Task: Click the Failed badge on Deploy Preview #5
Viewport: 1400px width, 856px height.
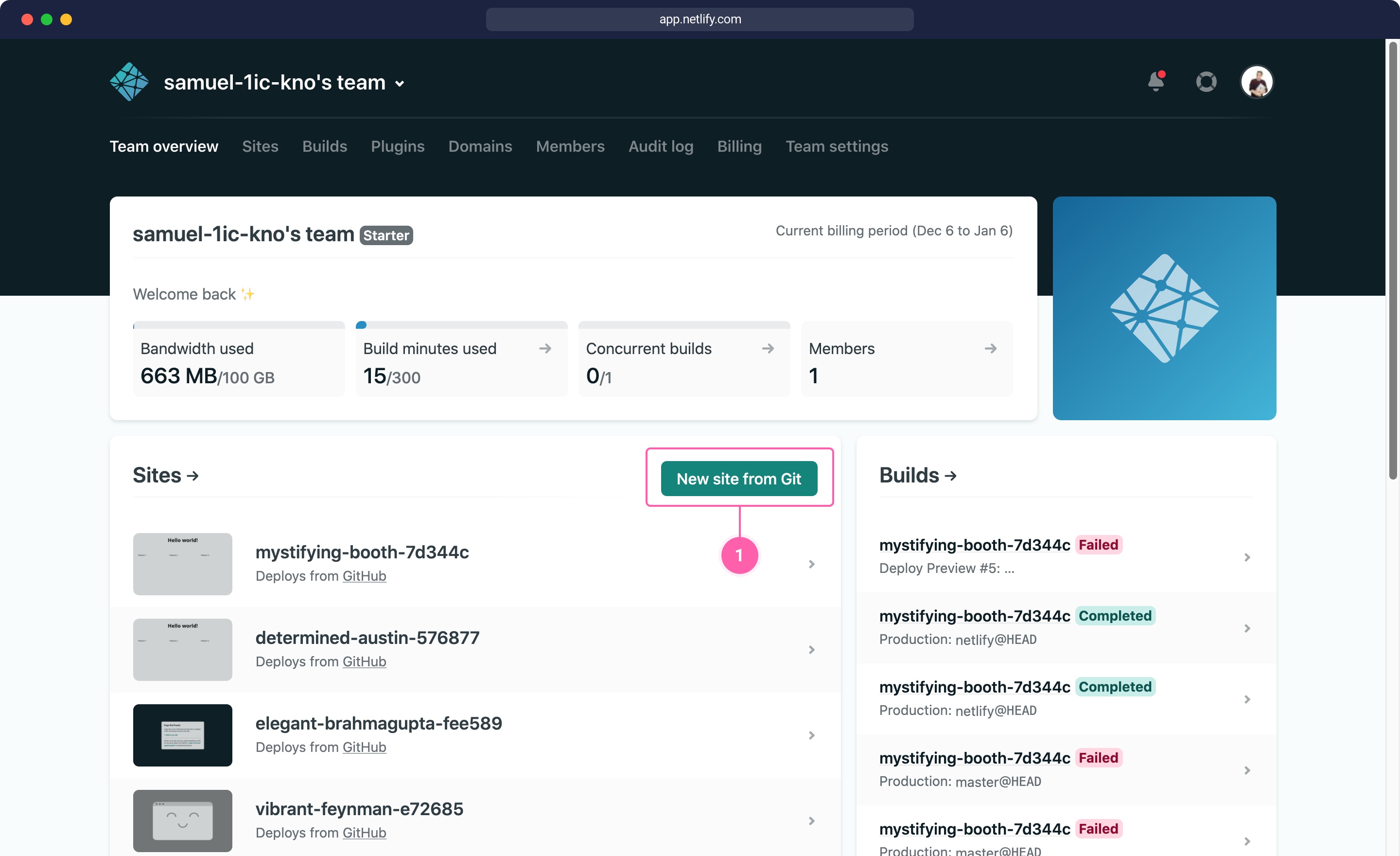Action: coord(1098,545)
